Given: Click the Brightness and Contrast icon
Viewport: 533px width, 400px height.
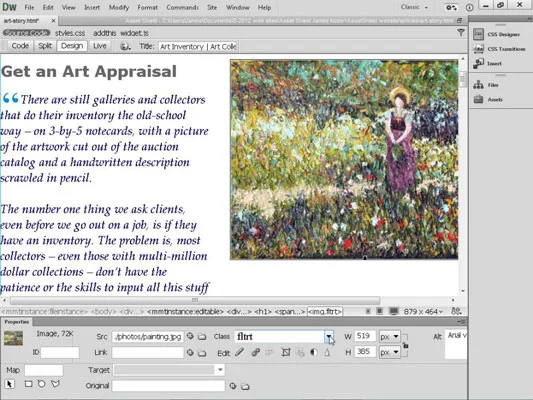Looking at the screenshot, I should click(313, 352).
